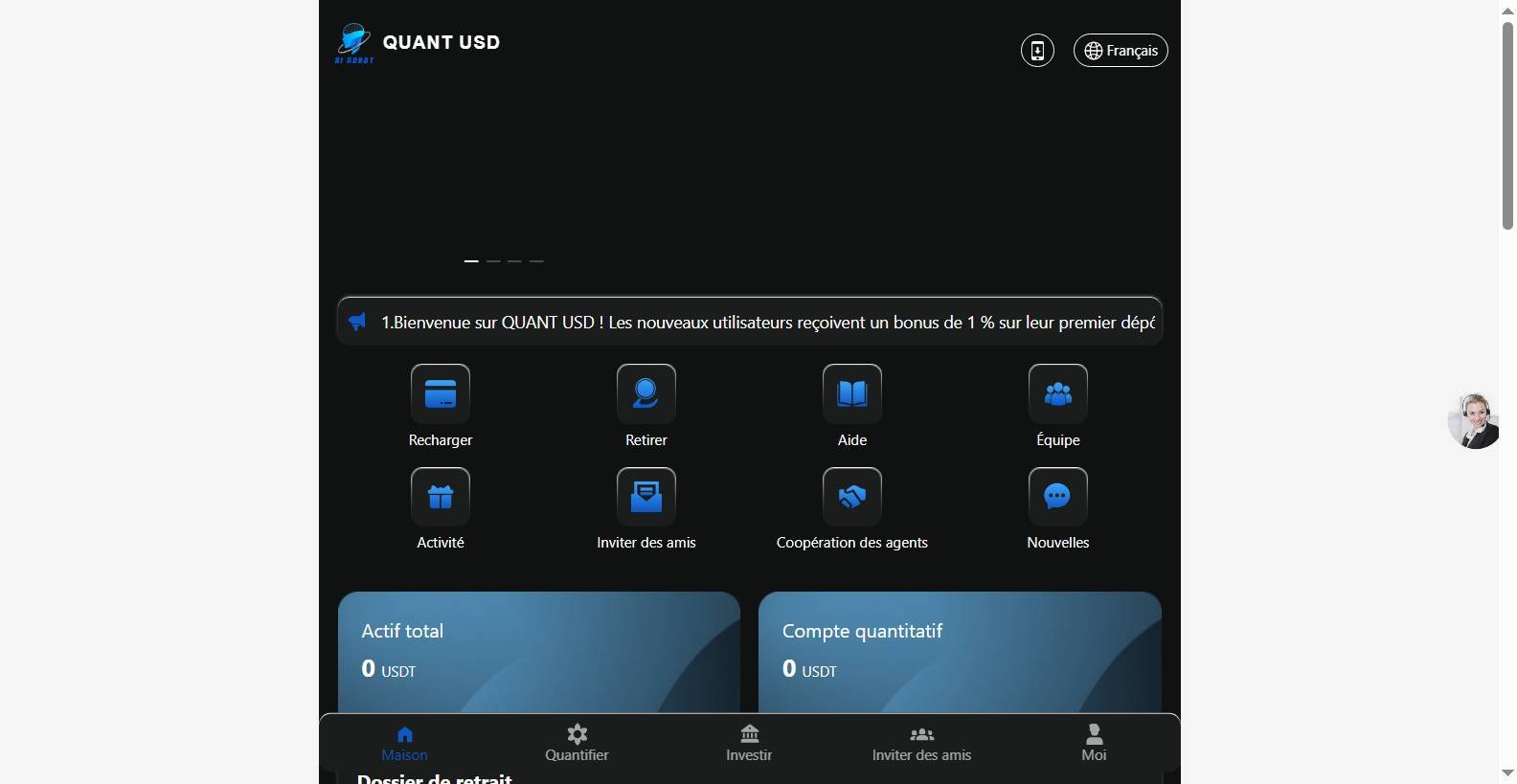Open the Équipe team icon

(x=1058, y=393)
